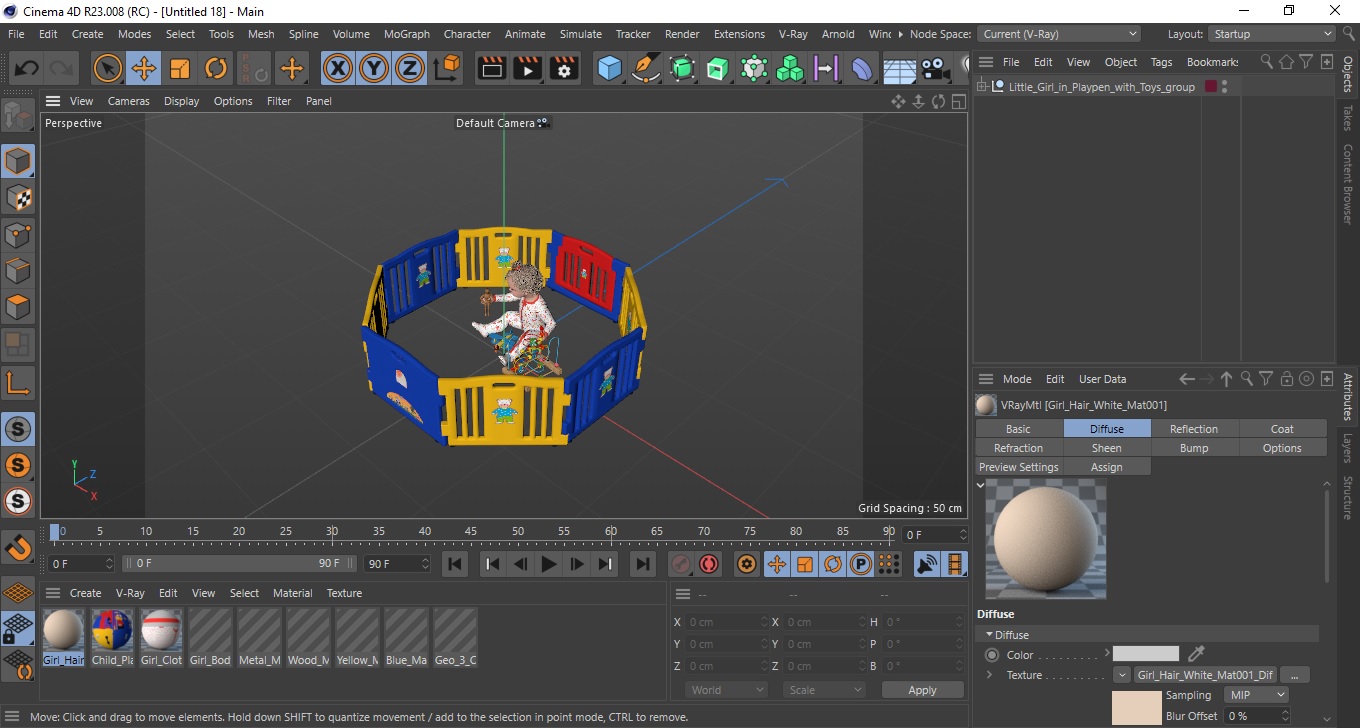This screenshot has height=728, width=1360.
Task: Open Layout Startup dropdown
Action: tap(1272, 34)
